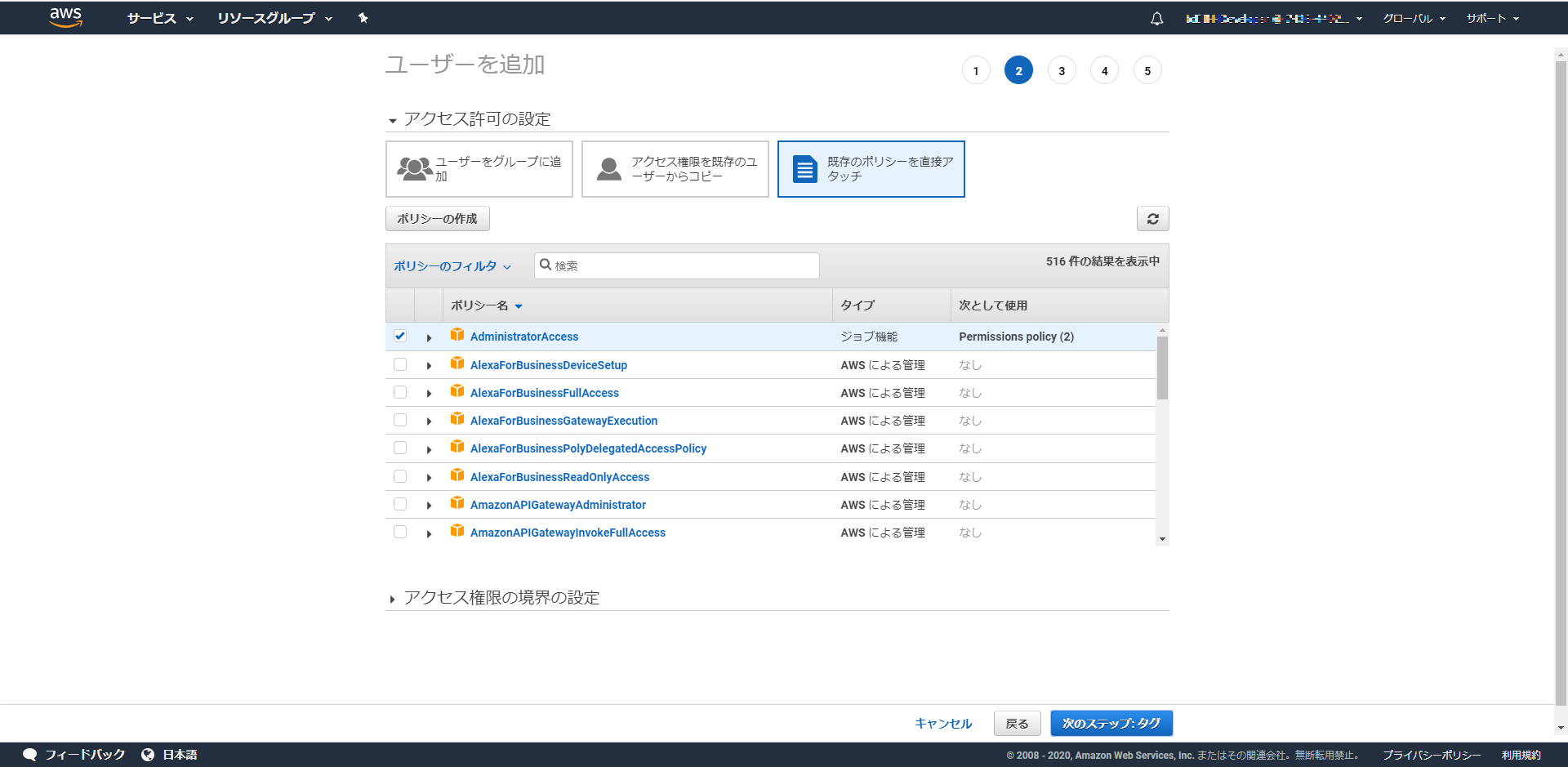1568x767 pixels.
Task: Check the AlexaForBusinessGatewayExecution checkbox
Action: [400, 420]
